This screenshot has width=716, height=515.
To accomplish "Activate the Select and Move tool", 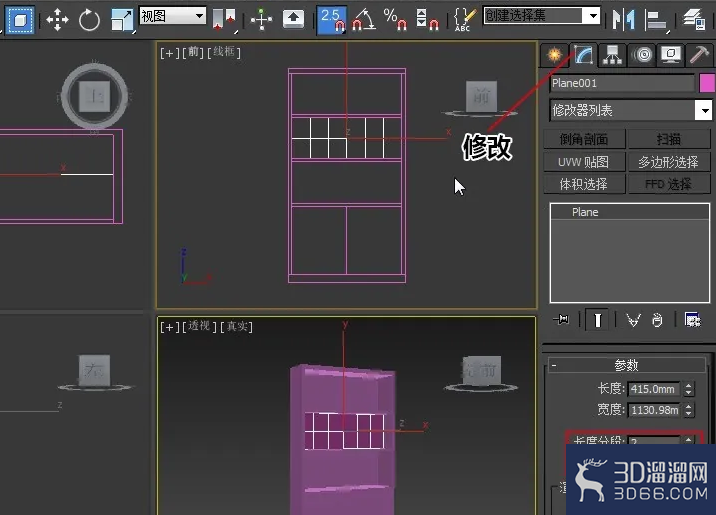I will click(x=57, y=20).
